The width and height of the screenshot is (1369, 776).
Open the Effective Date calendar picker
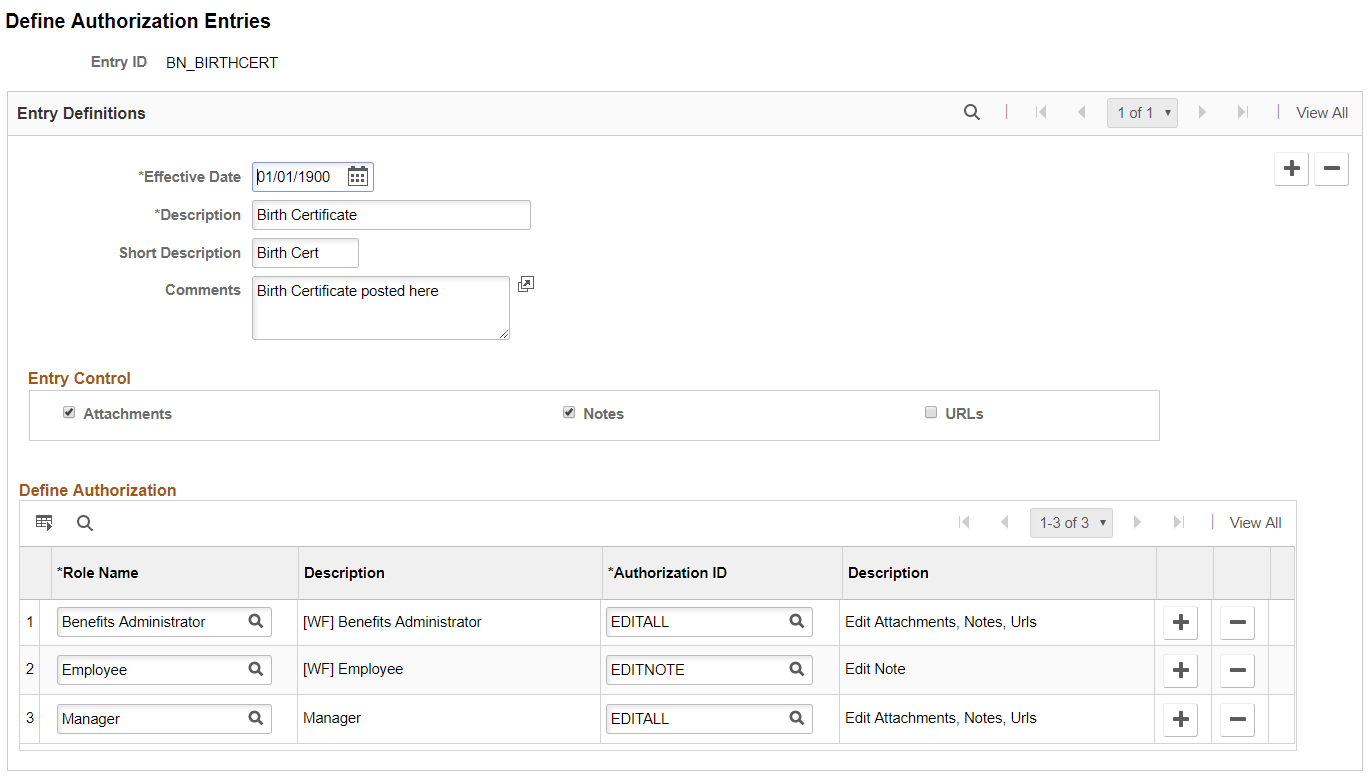coord(358,177)
